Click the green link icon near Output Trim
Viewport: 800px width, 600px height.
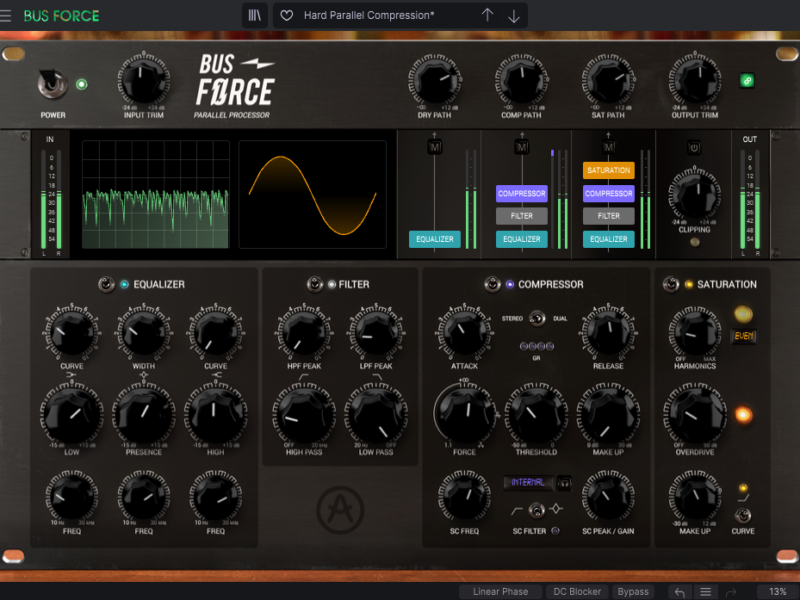(x=746, y=81)
